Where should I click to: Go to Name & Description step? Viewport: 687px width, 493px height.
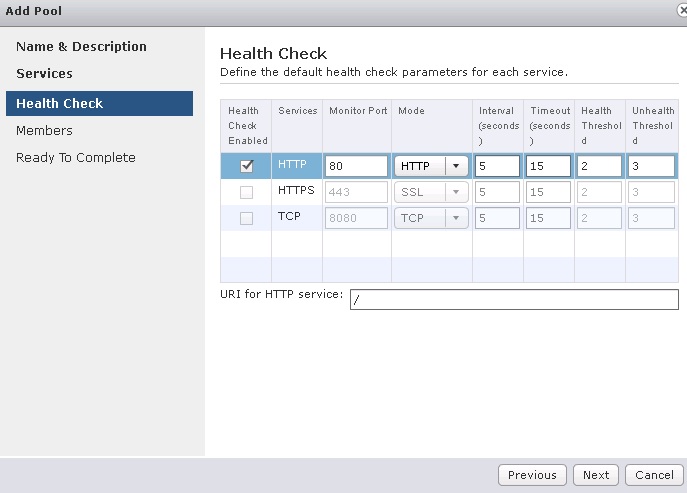coord(81,47)
